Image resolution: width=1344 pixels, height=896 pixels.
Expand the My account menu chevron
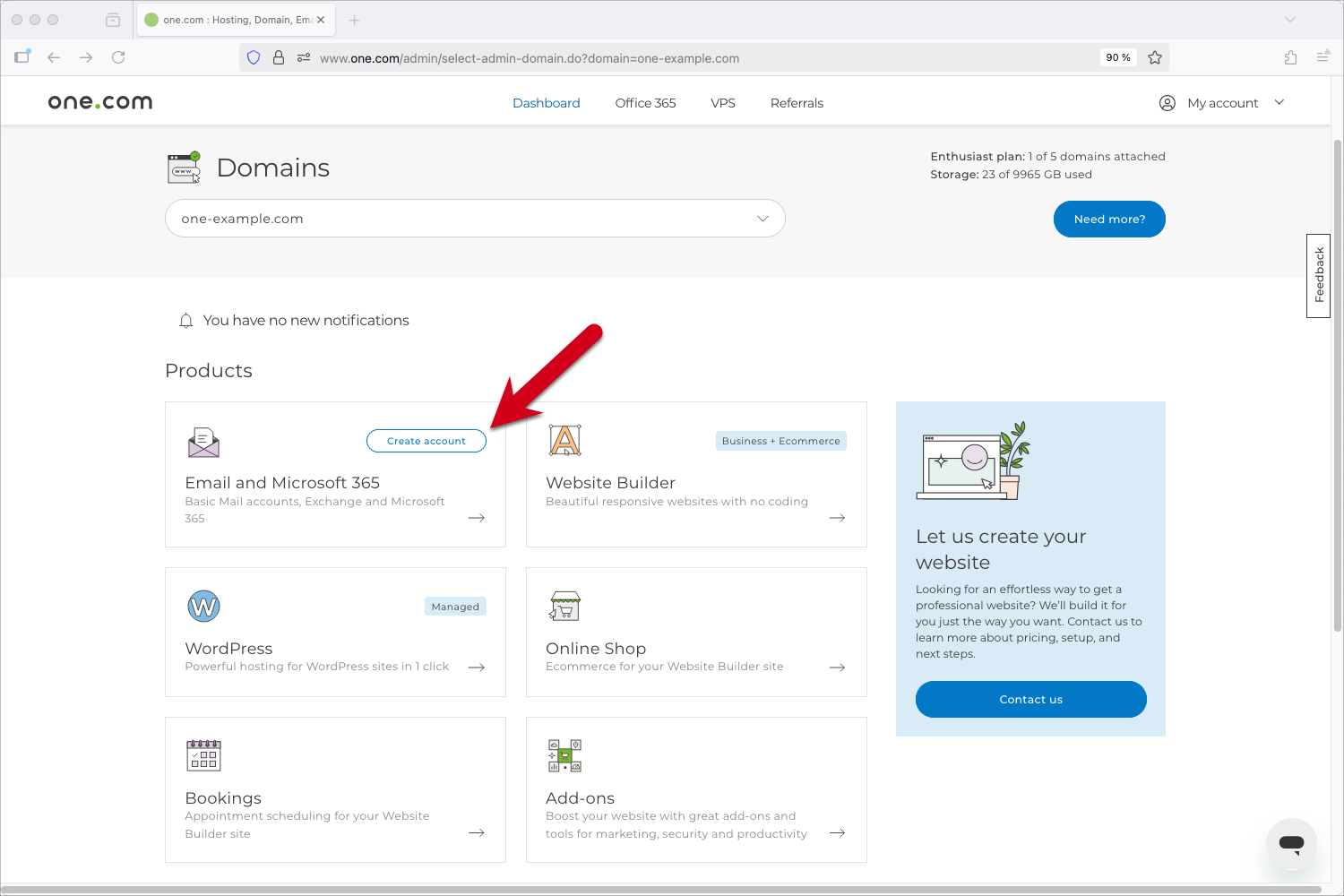(1279, 102)
